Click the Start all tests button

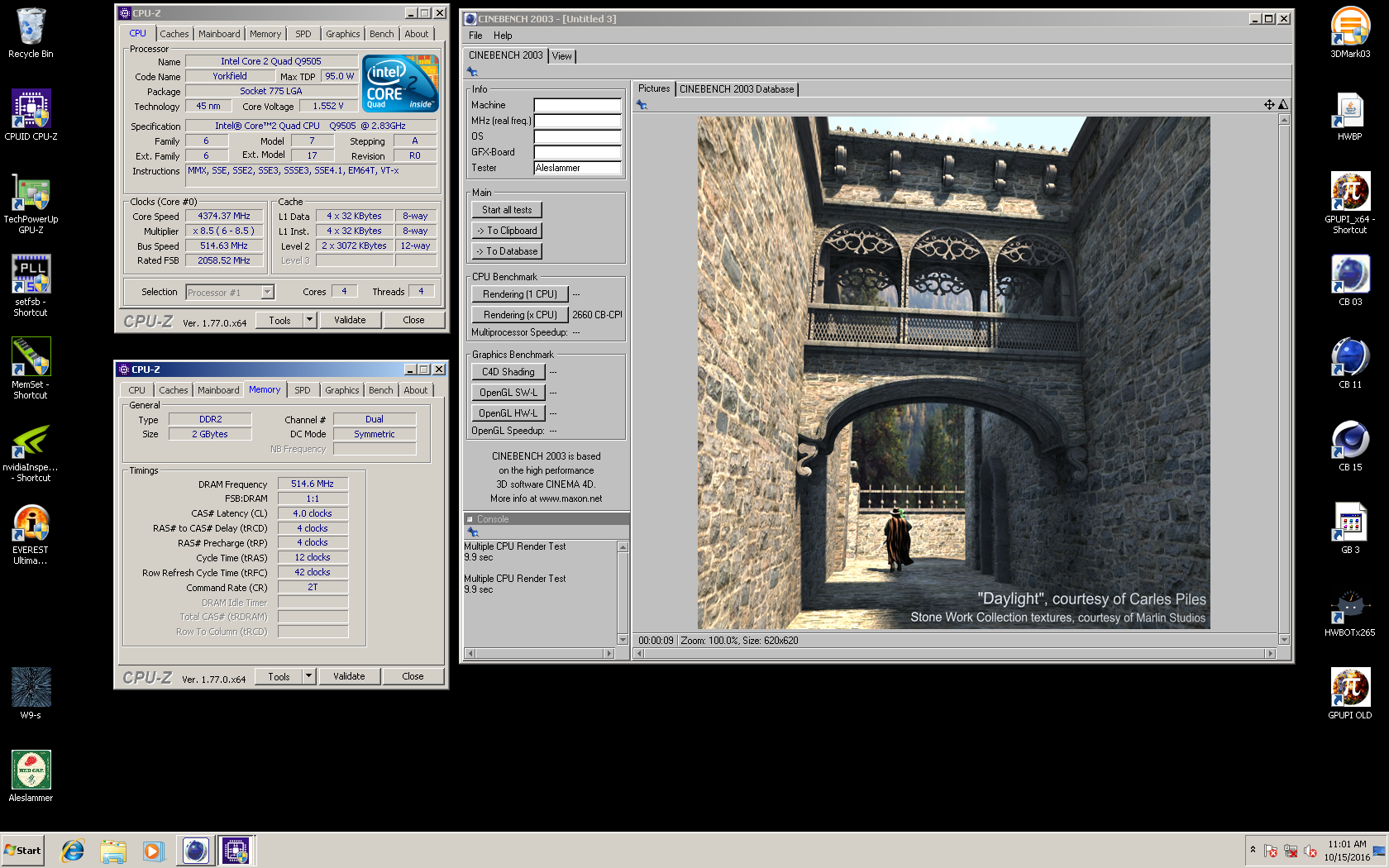[x=507, y=210]
